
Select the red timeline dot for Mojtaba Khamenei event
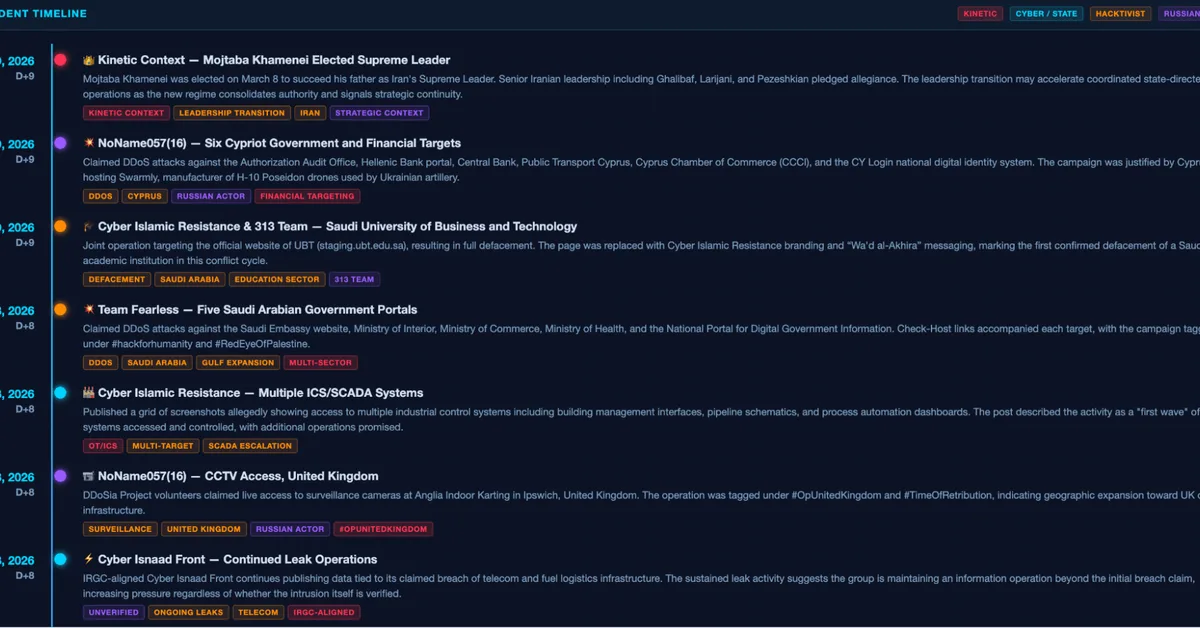[x=60, y=60]
